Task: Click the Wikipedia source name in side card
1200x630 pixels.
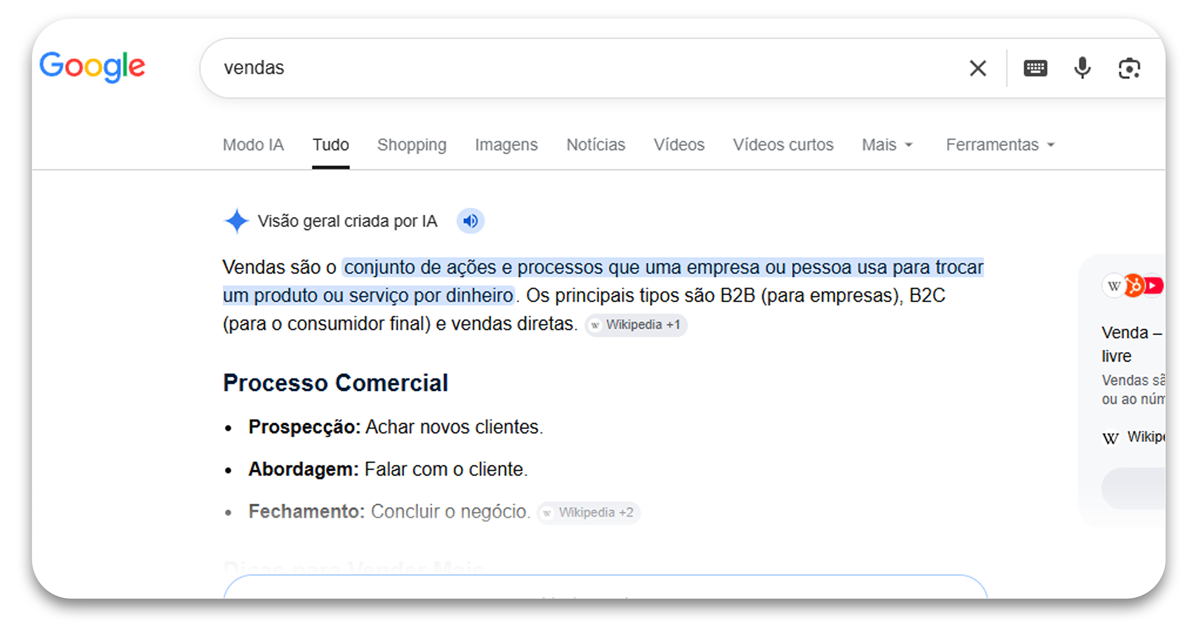Action: pos(1146,437)
